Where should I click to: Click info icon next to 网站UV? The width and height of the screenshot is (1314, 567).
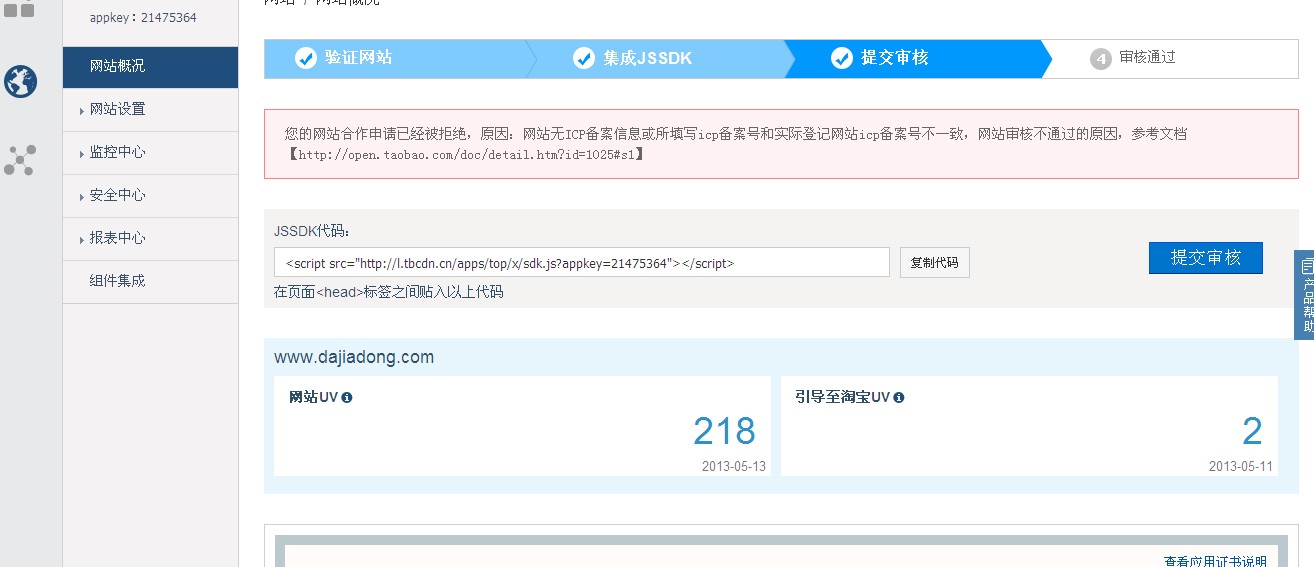(347, 397)
